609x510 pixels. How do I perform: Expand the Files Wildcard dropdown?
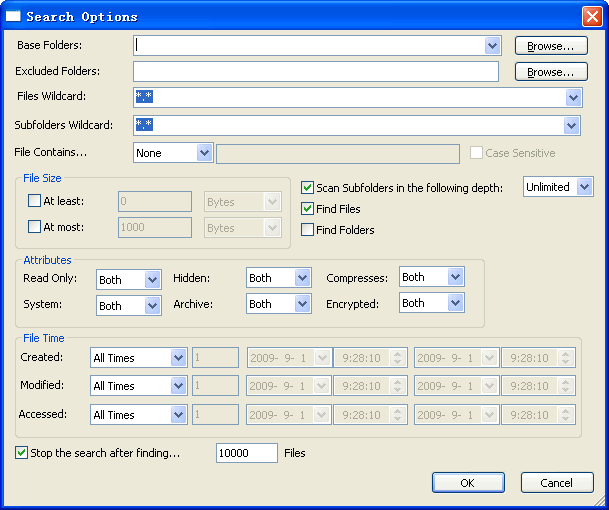pyautogui.click(x=573, y=97)
